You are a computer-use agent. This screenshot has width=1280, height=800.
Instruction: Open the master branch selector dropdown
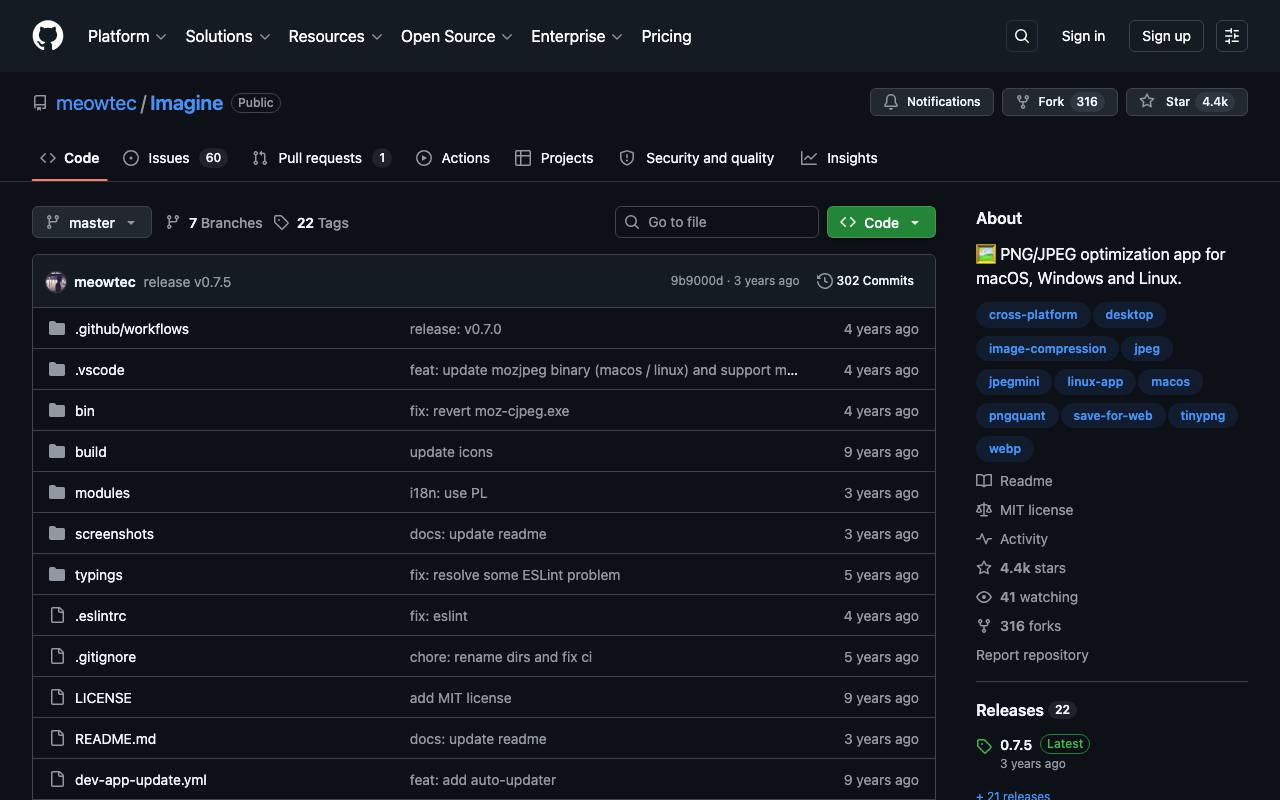[x=92, y=222]
